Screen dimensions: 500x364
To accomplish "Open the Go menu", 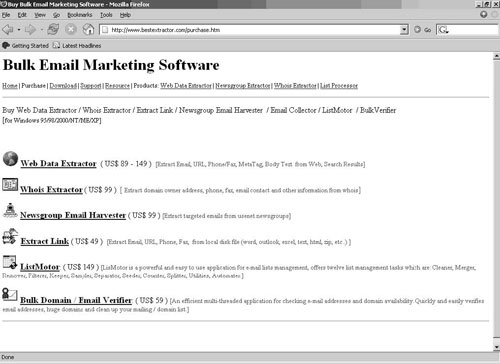I will 57,15.
